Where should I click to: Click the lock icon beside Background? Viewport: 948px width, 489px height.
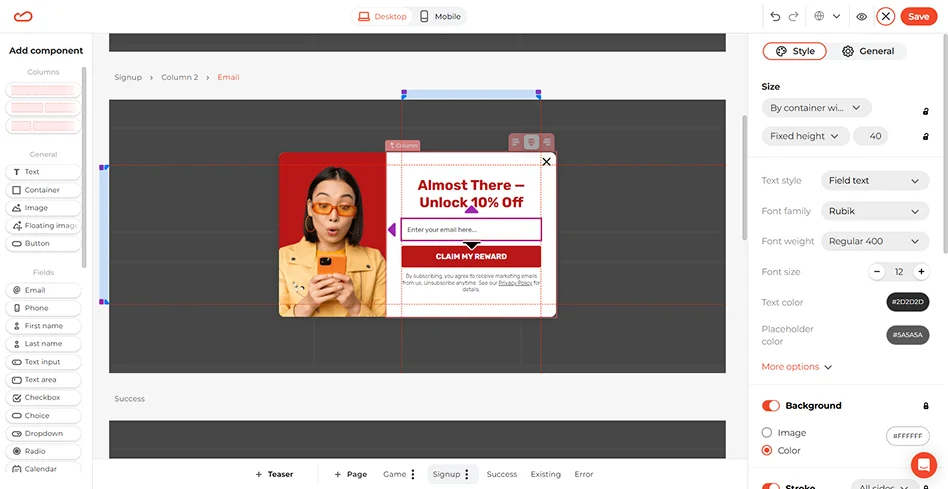(x=926, y=406)
